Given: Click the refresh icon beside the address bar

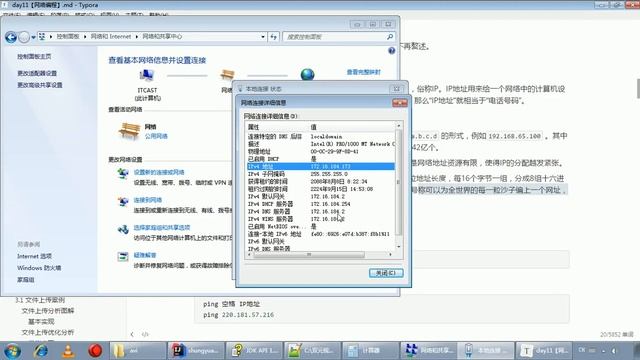Looking at the screenshot, I should (x=273, y=37).
